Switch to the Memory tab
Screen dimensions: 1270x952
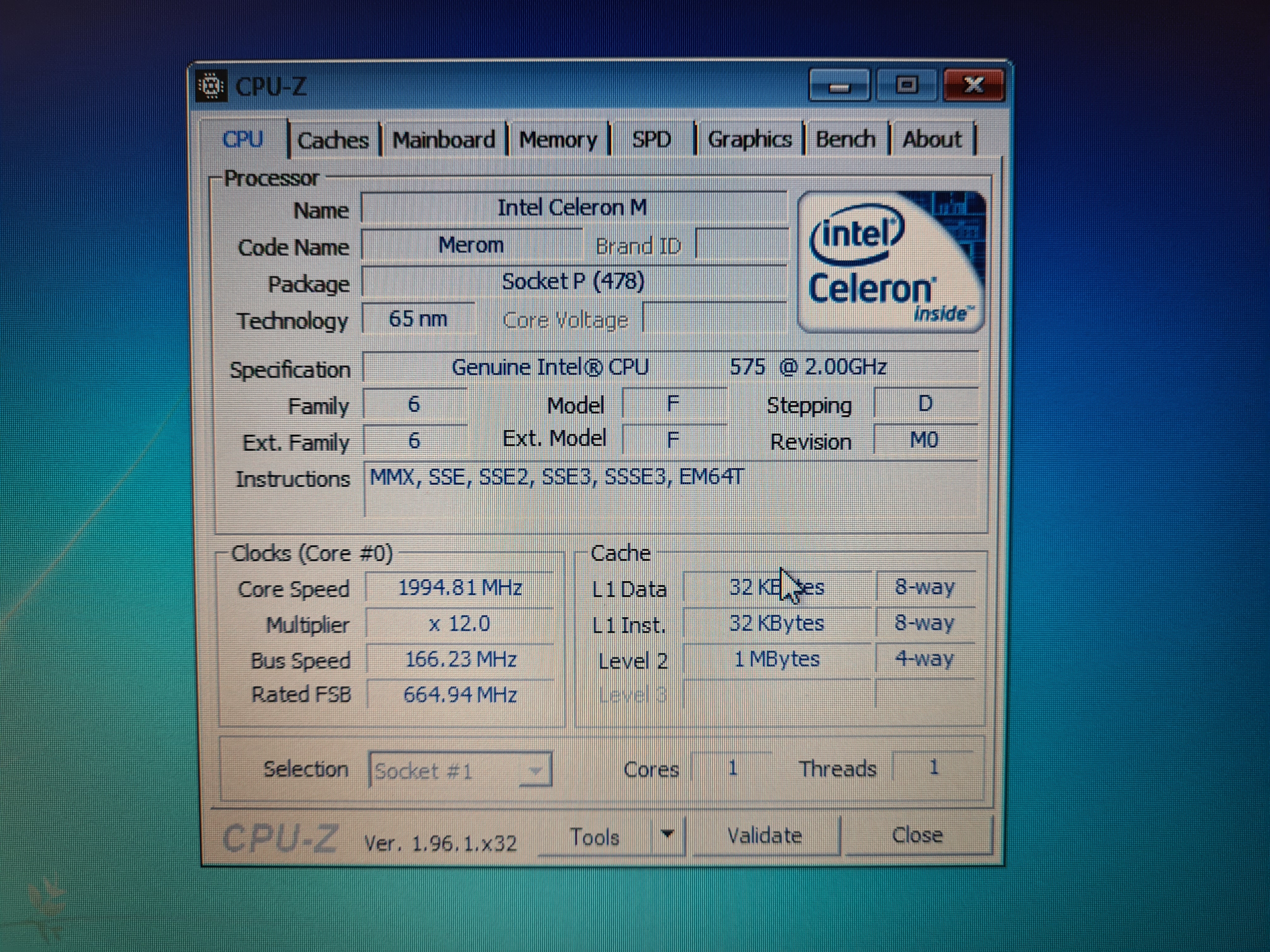pyautogui.click(x=558, y=139)
